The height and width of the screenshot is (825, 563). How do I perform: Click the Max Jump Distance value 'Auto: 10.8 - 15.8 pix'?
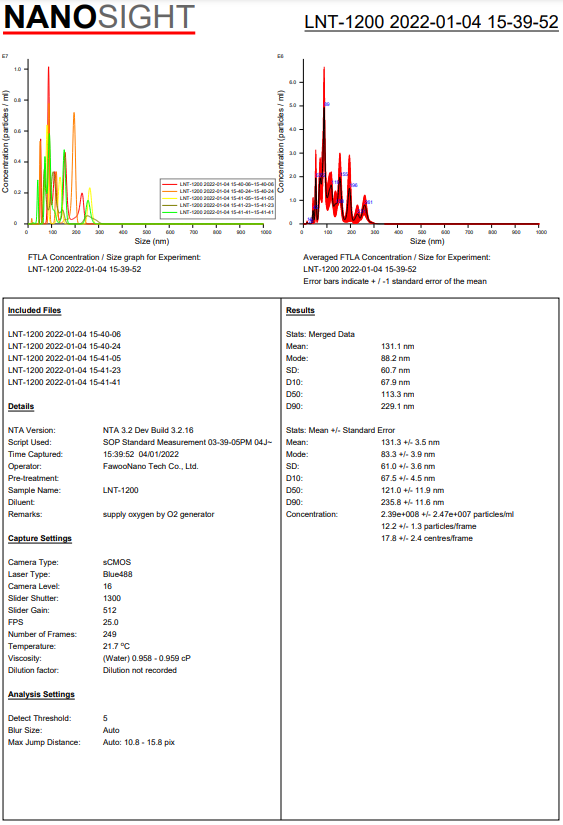(x=139, y=742)
